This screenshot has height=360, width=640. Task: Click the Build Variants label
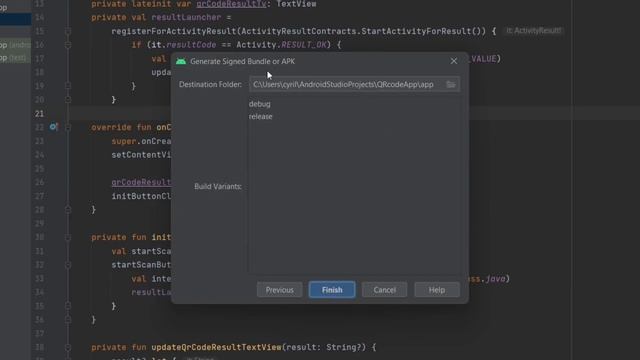point(218,187)
